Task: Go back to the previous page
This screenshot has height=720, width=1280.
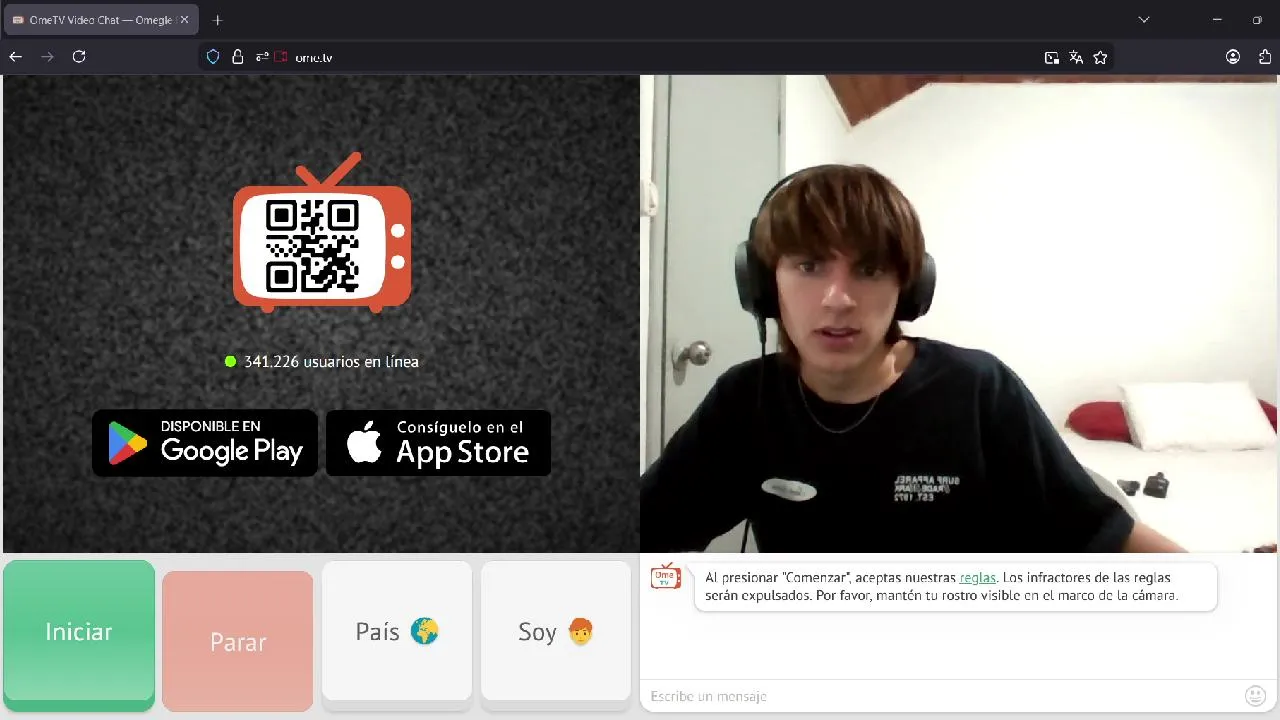Action: click(x=16, y=57)
